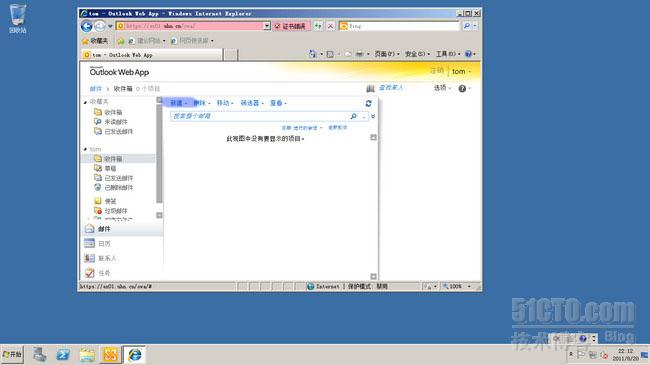Select 便笺 notes folder
The width and height of the screenshot is (650, 365).
105,201
